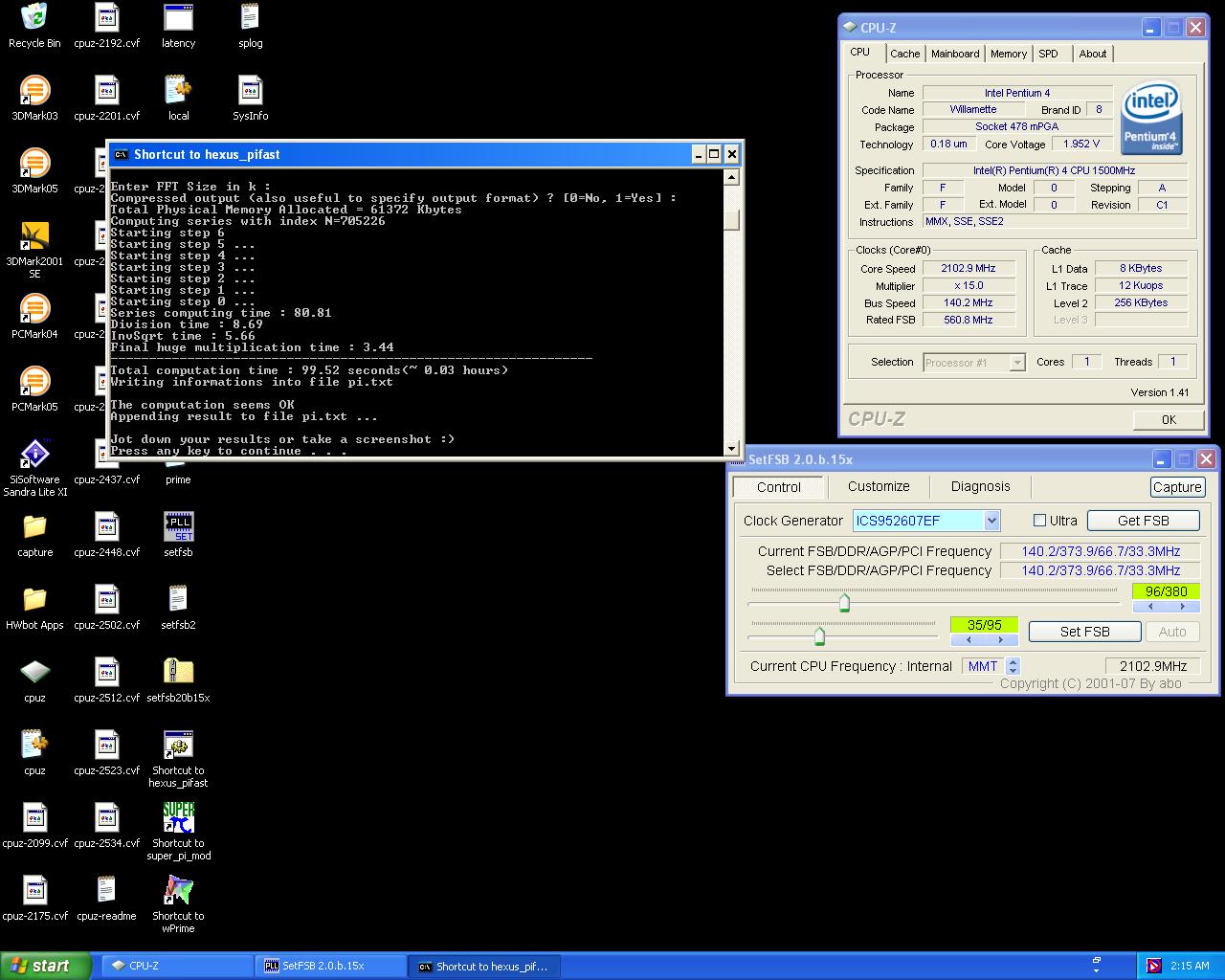Open the Windows Start menu
The image size is (1225, 980).
pyautogui.click(x=46, y=966)
